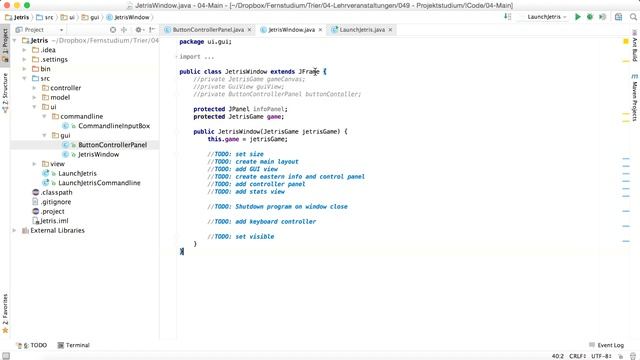640x360 pixels.
Task: Collapse the Jetris root node
Action: coord(15,40)
